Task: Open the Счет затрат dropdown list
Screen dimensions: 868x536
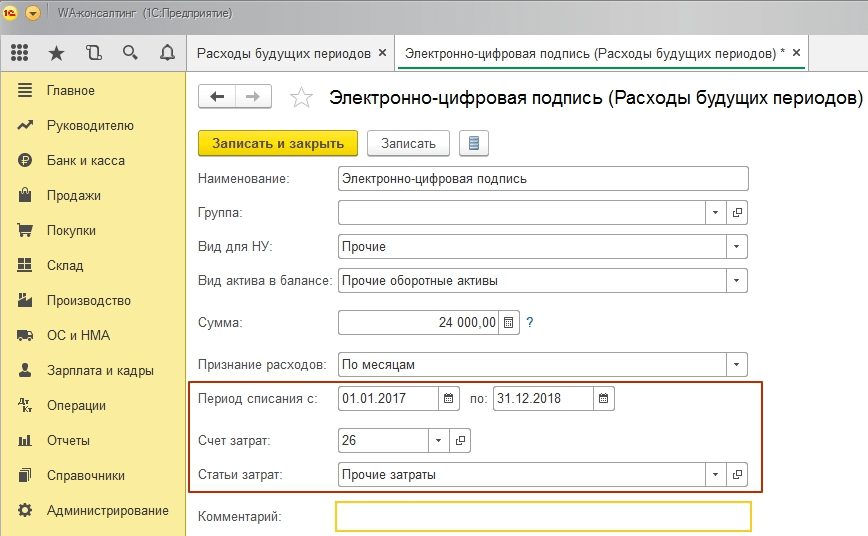Action: 438,440
